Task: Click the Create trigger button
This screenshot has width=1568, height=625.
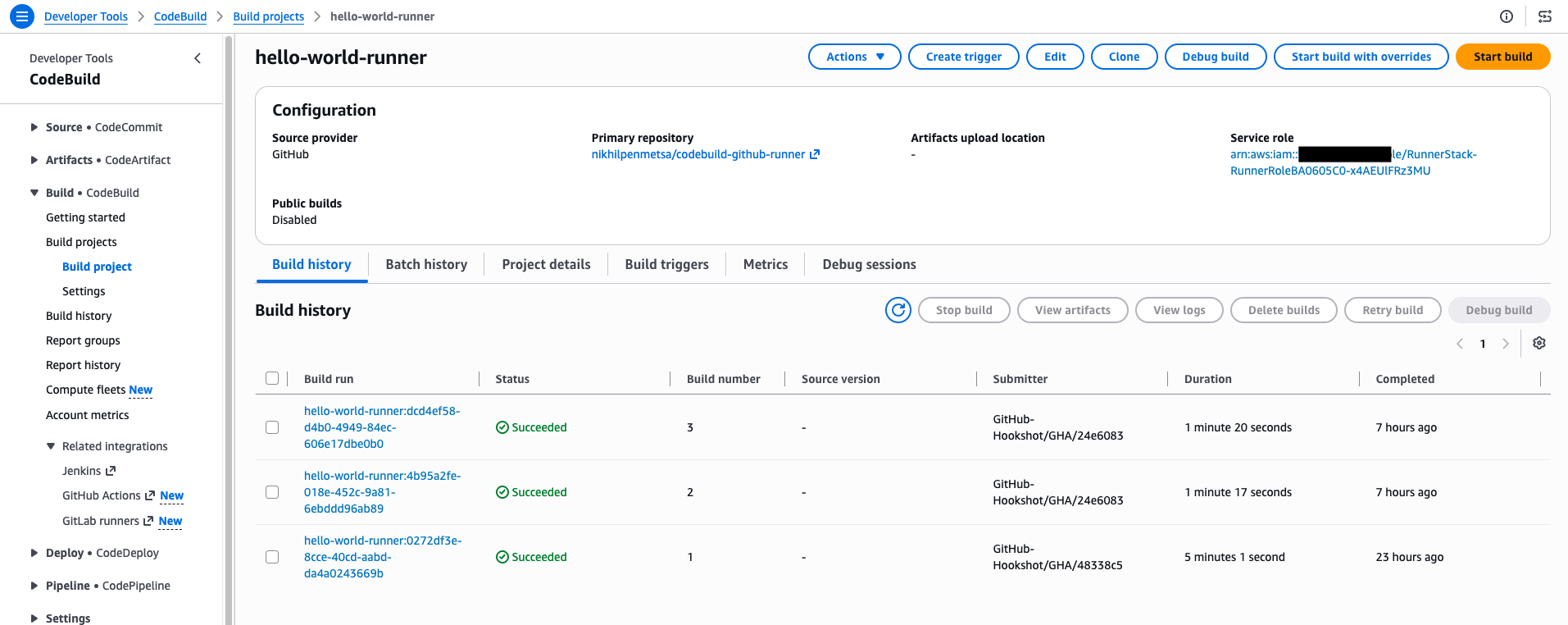Action: point(963,57)
